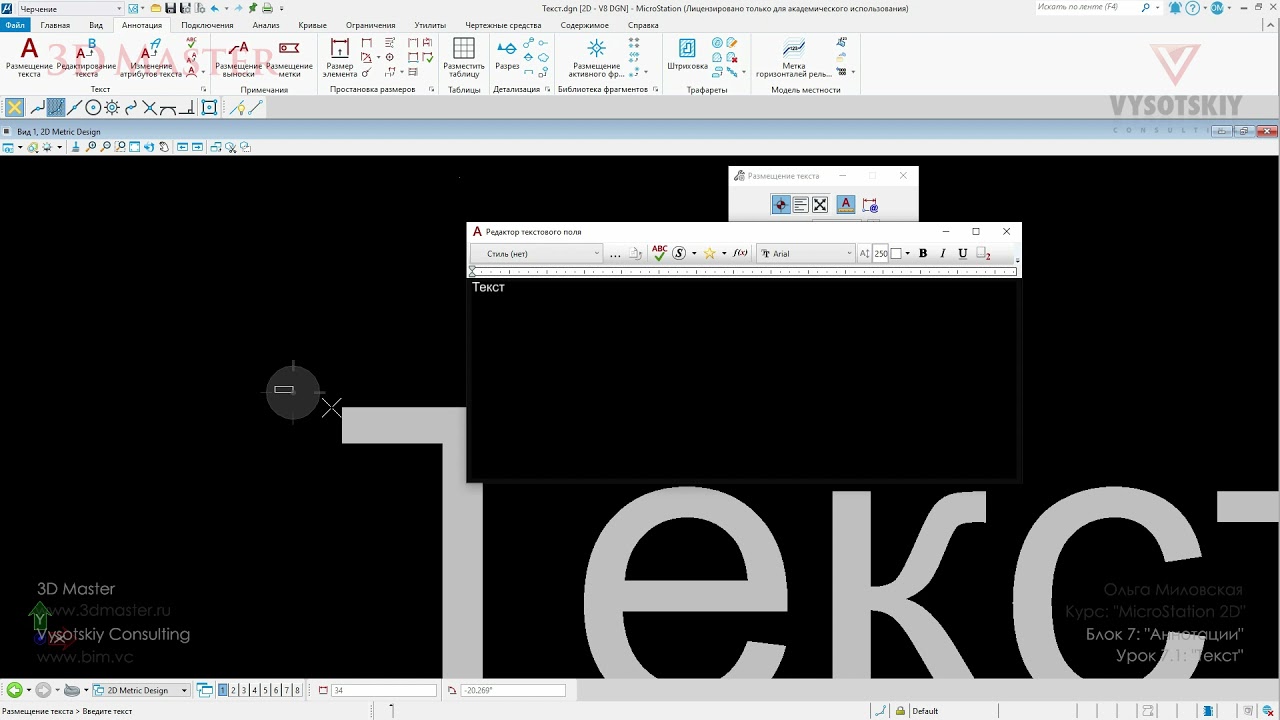
Task: Click the Текст line in the text editor
Action: (x=488, y=287)
